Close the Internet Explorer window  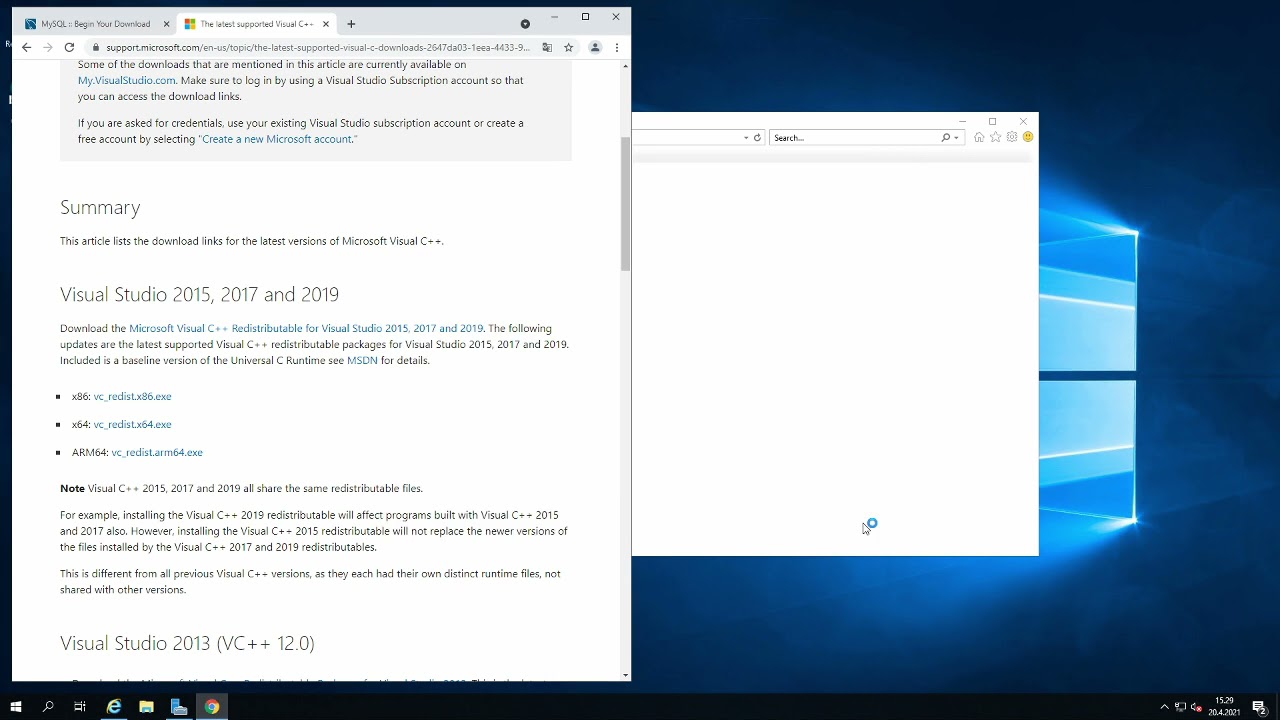1023,121
